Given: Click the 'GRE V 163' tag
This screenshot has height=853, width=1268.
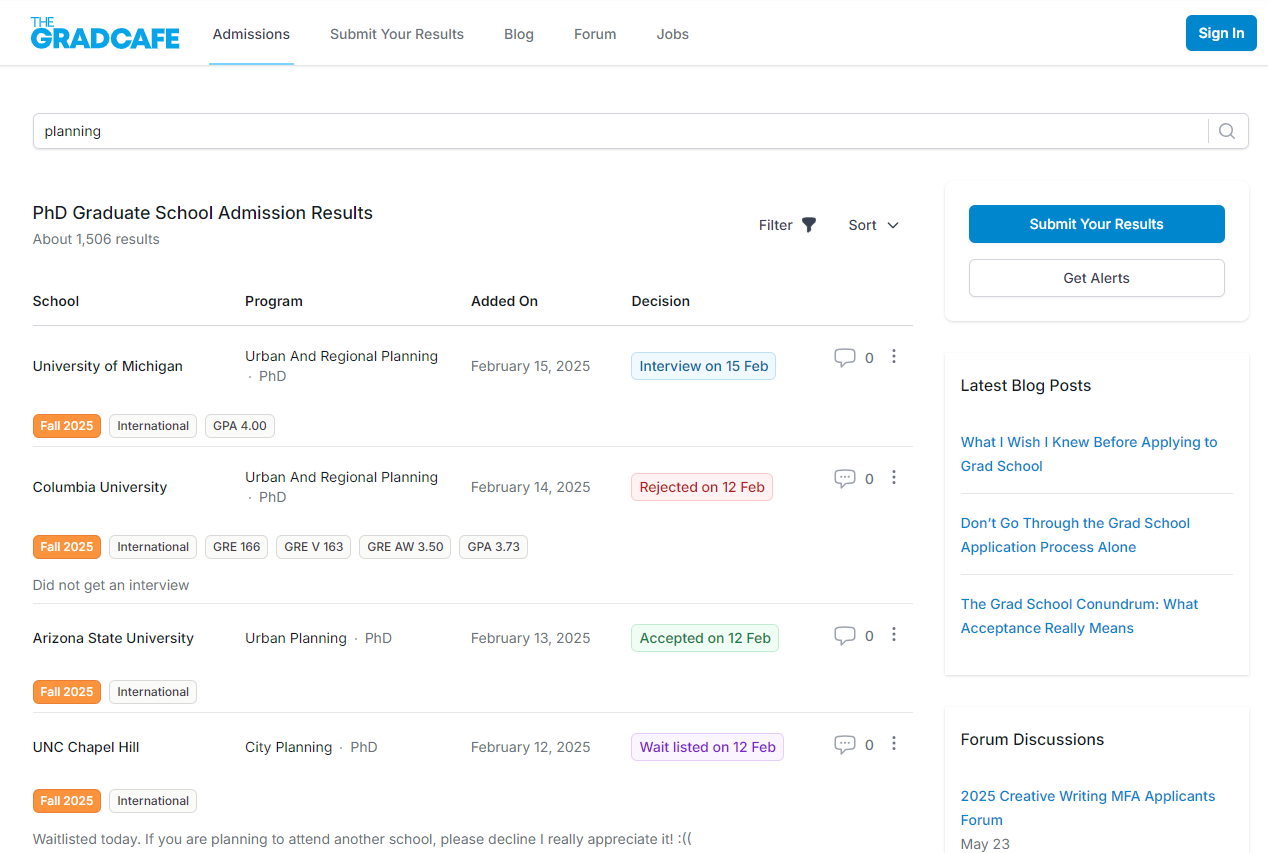Looking at the screenshot, I should pyautogui.click(x=314, y=547).
